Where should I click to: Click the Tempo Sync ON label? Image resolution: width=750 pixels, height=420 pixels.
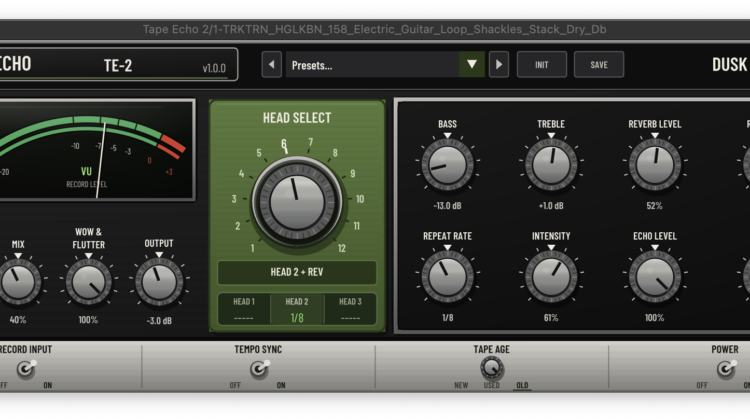[x=281, y=385]
